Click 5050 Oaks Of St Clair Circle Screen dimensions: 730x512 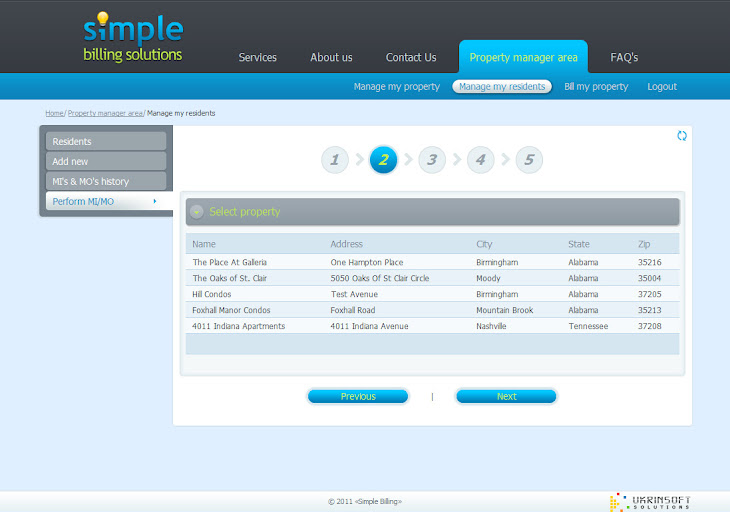[x=380, y=278]
